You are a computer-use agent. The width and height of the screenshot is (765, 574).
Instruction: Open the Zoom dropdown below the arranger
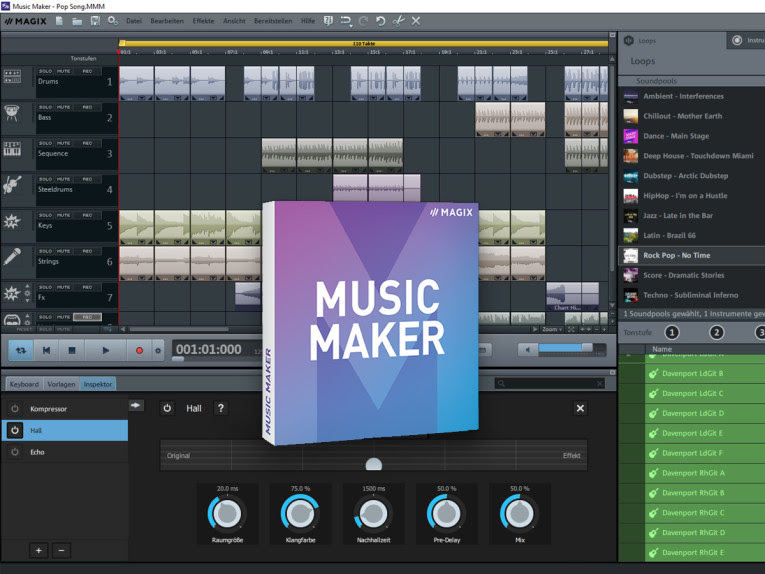pyautogui.click(x=552, y=330)
